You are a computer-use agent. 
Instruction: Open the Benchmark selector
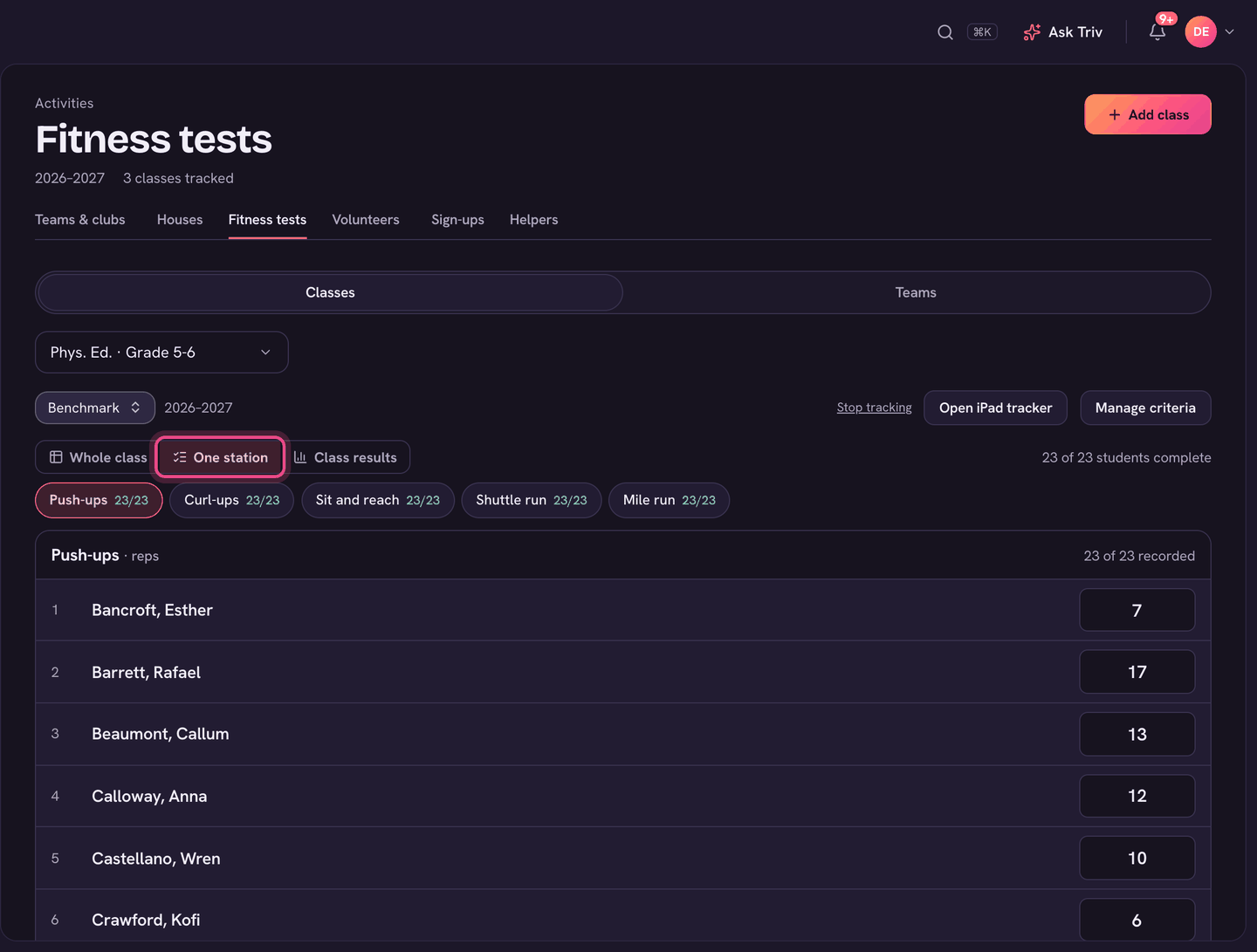click(95, 408)
